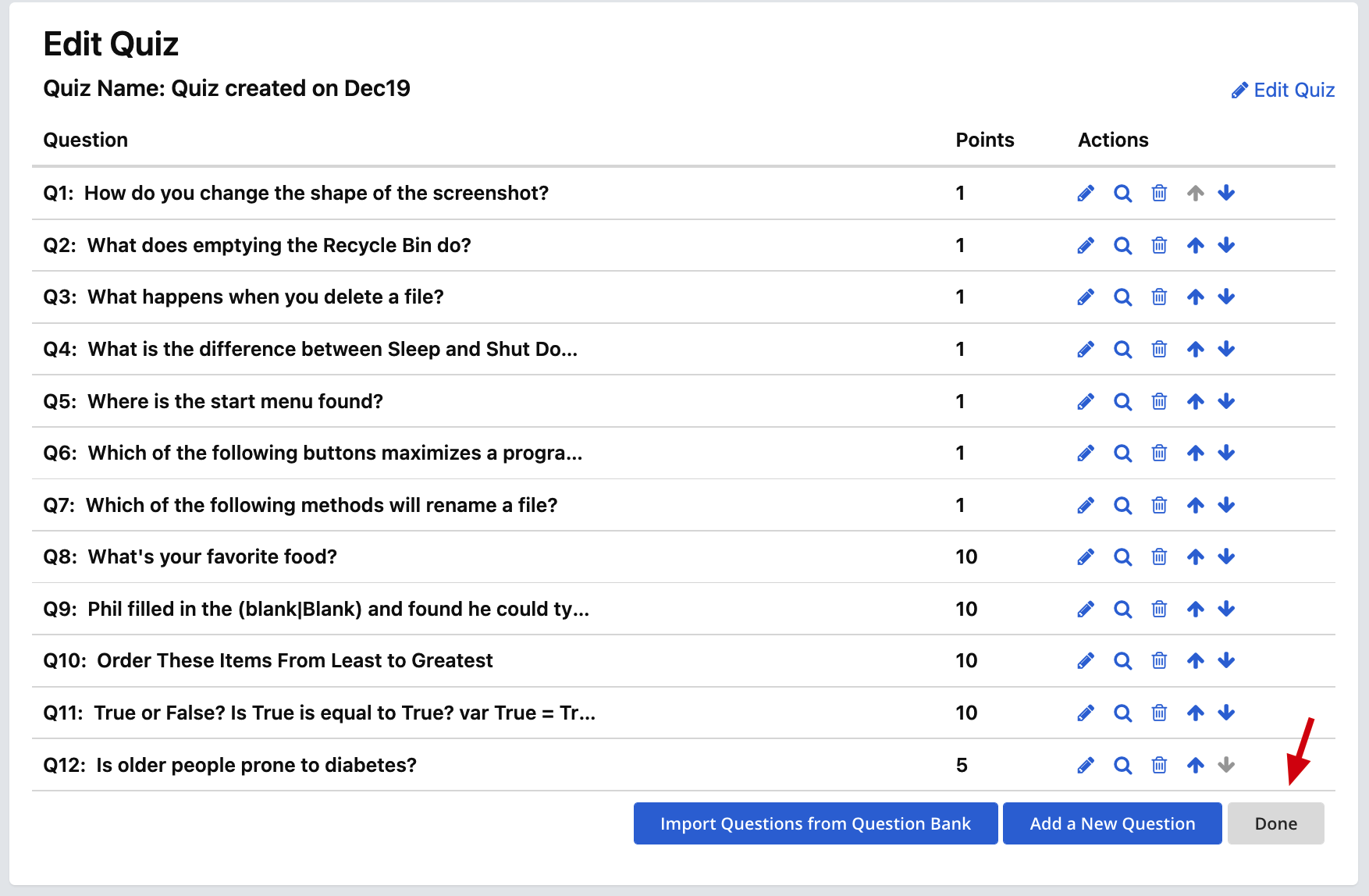Move Q12 up with the up arrow
This screenshot has width=1369, height=896.
coord(1196,765)
